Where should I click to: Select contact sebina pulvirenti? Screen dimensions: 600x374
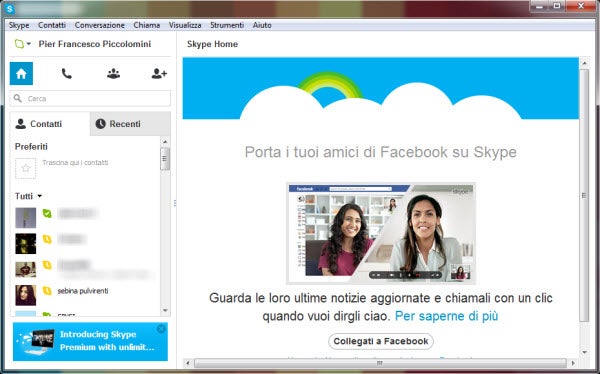tap(83, 291)
